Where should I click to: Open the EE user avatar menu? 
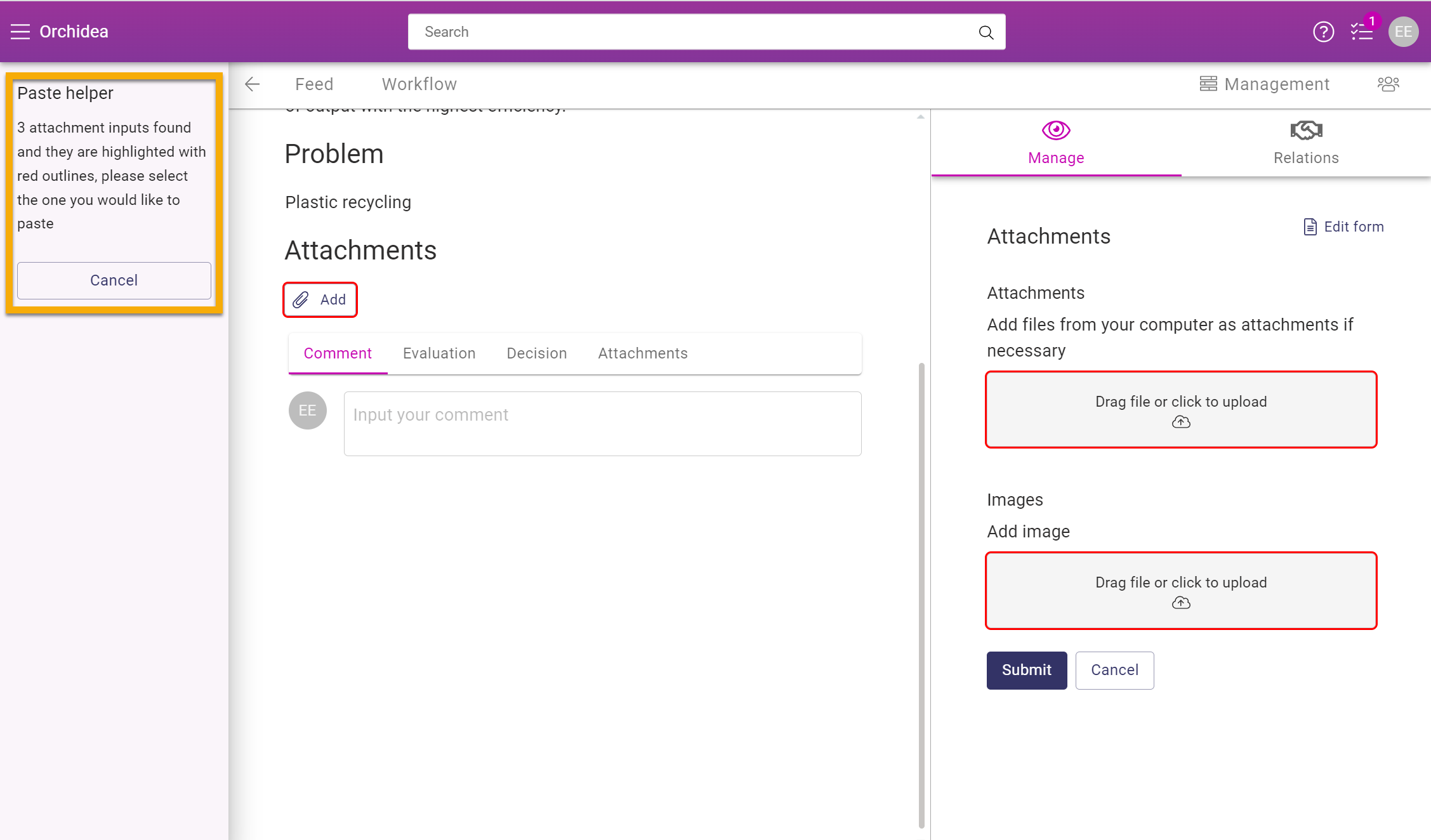coord(1403,32)
